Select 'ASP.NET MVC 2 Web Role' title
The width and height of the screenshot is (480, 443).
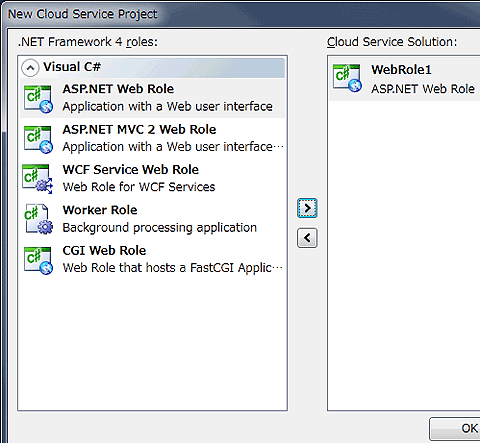click(139, 129)
